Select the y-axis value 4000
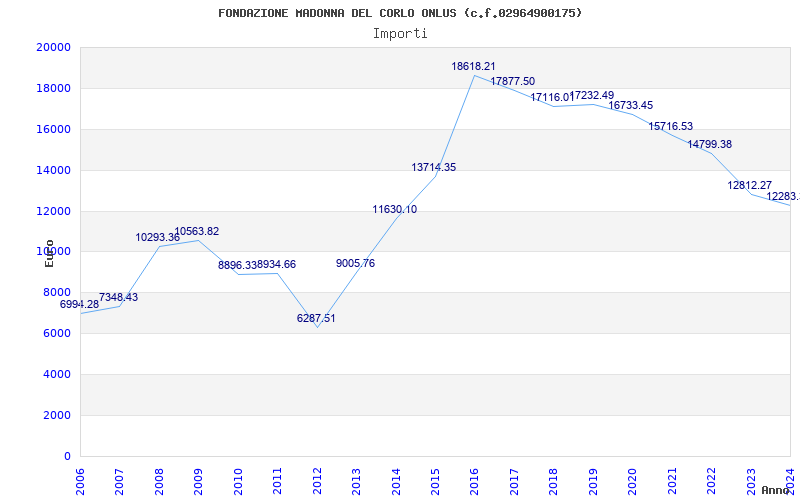Viewport: 800px width, 500px height. coord(57,374)
